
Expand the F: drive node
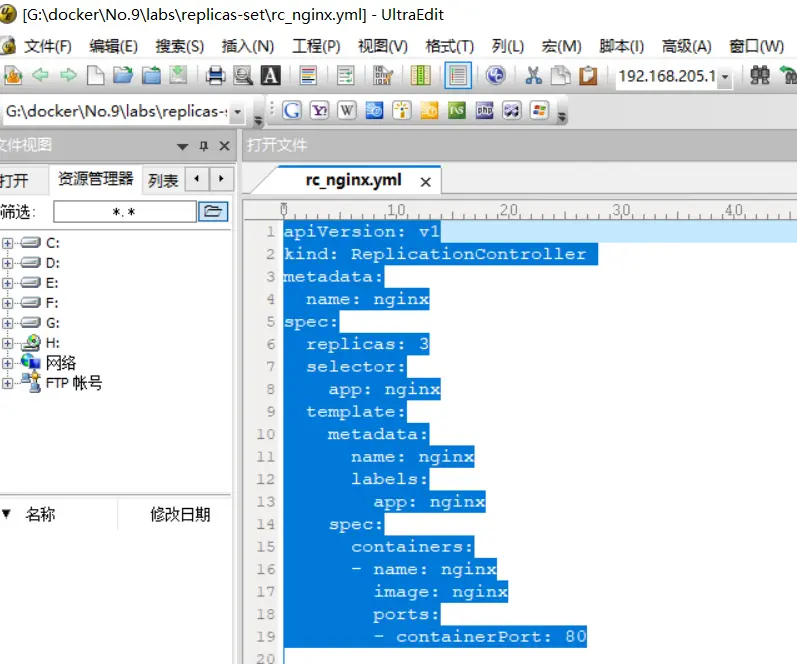(x=7, y=303)
